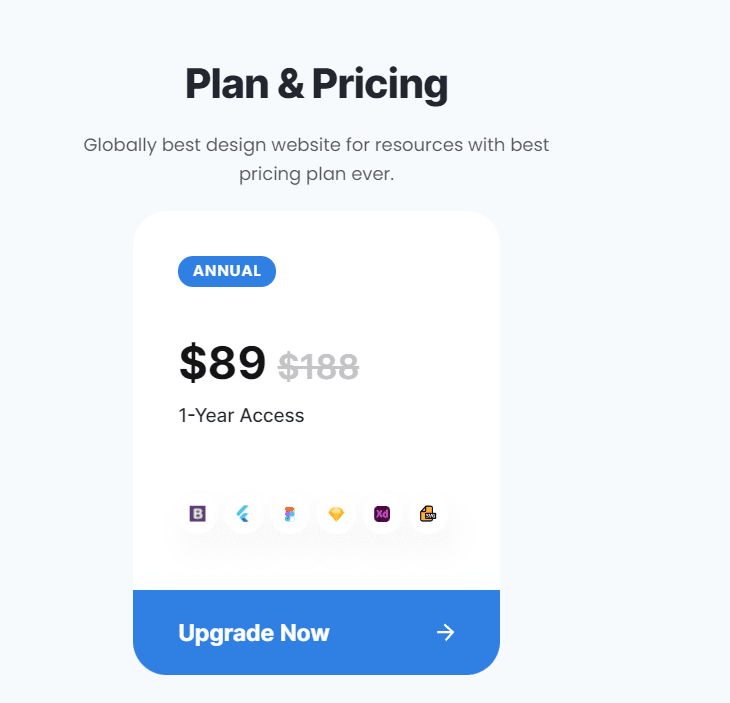Select the Sketch diamond icon
The height and width of the screenshot is (703, 730).
[x=336, y=514]
